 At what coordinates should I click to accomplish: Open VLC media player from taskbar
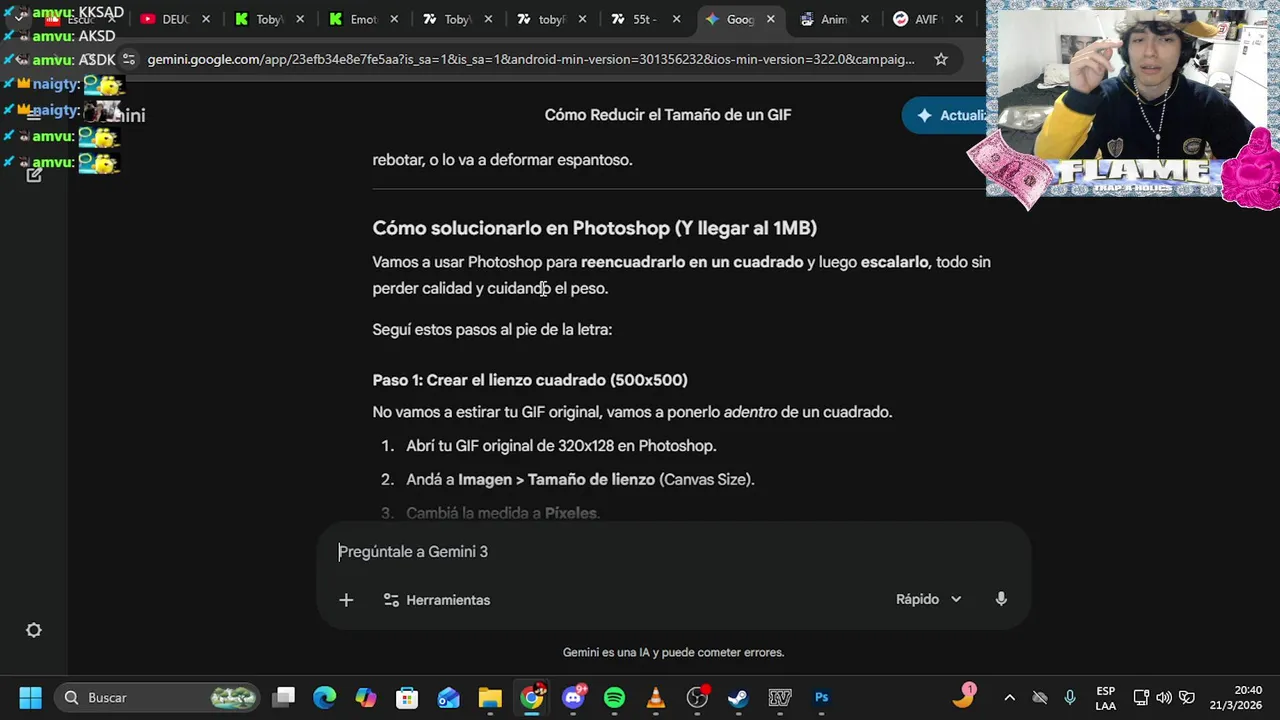[x=656, y=697]
